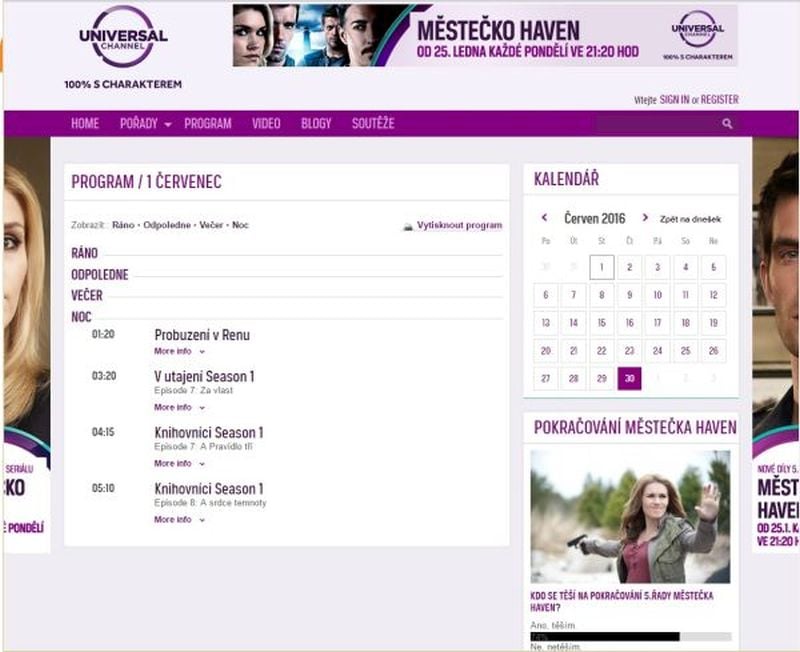Go to previous month in calendar
Image resolution: width=800 pixels, height=652 pixels.
point(544,218)
